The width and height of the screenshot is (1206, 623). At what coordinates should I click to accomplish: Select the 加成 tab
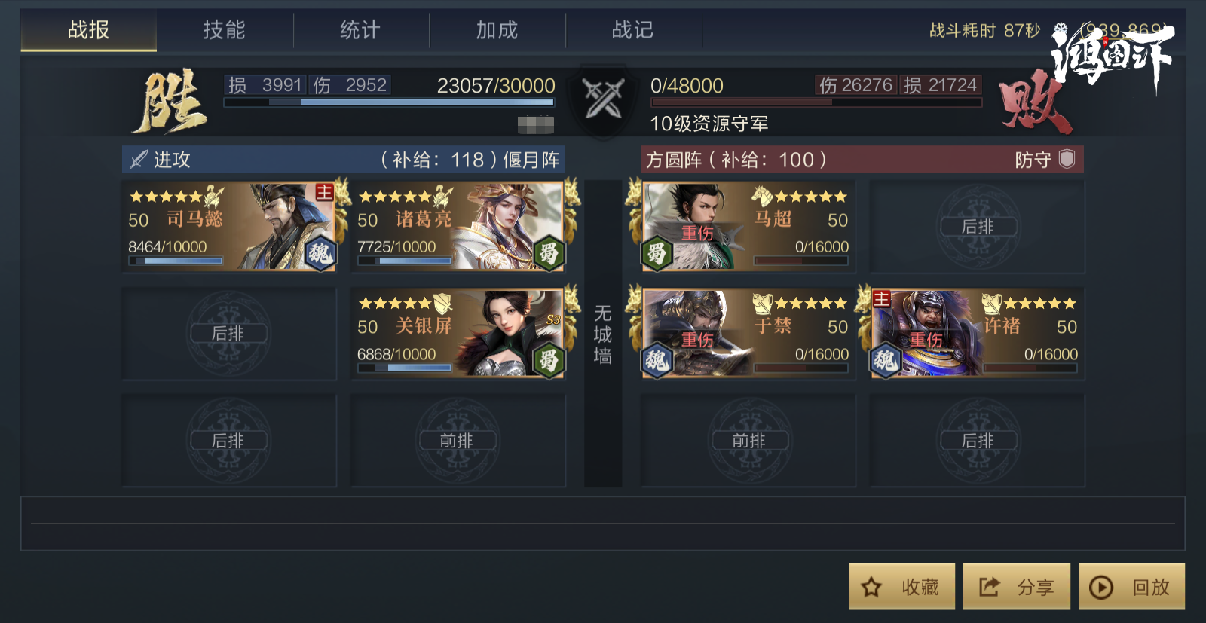pos(497,30)
